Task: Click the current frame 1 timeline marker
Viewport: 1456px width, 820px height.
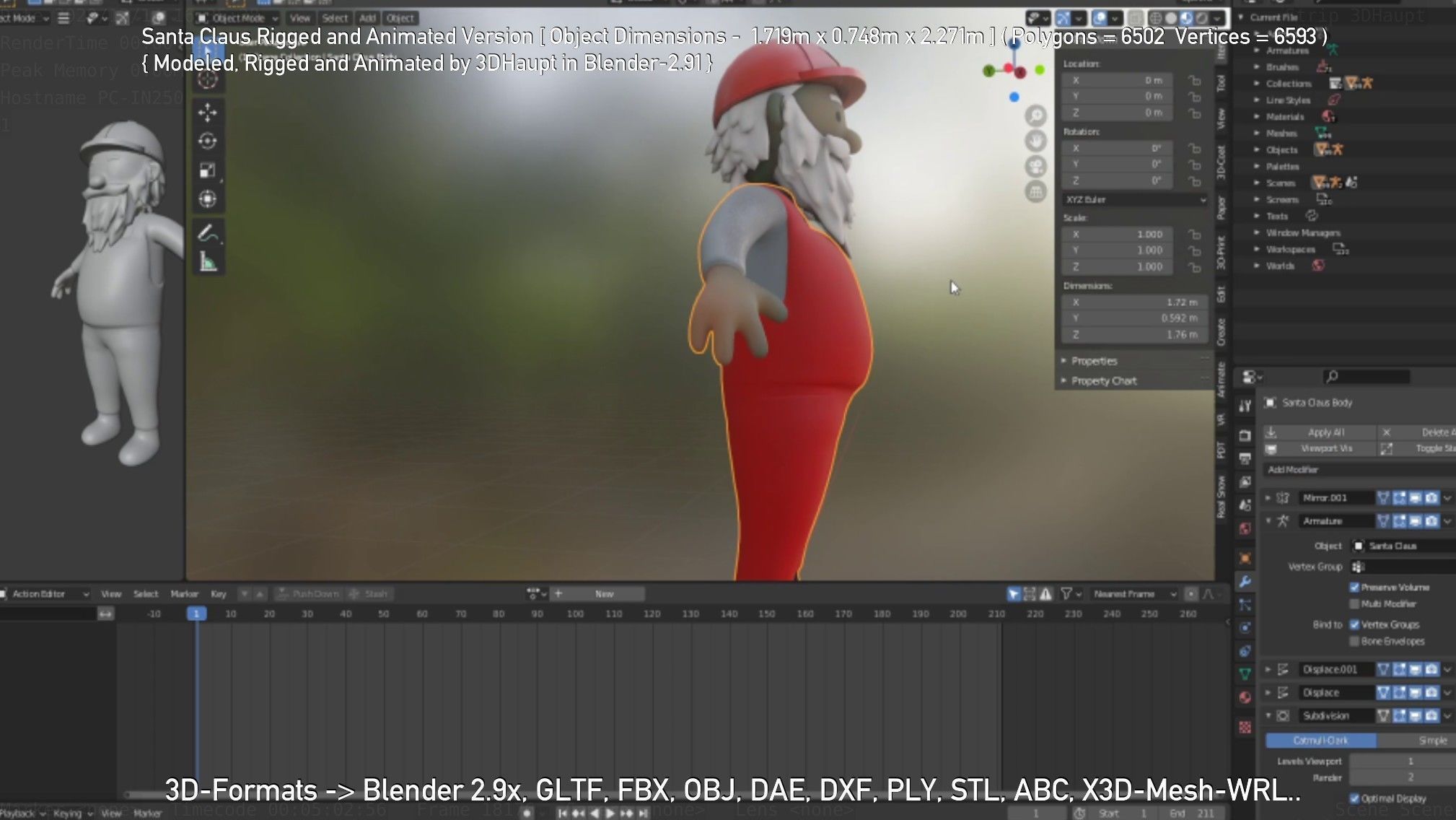Action: (196, 614)
